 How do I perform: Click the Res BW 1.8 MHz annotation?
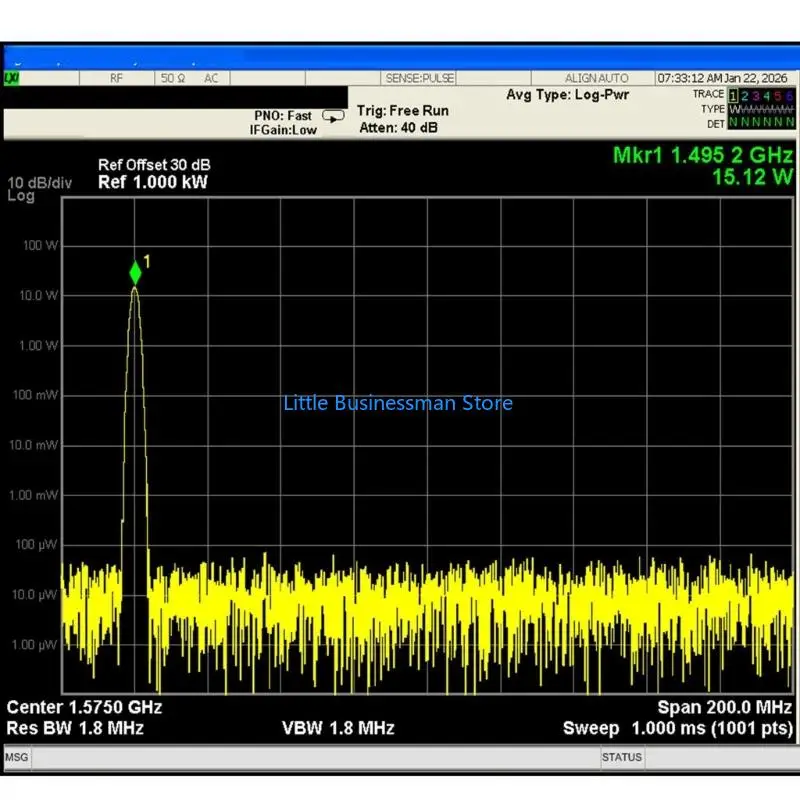click(75, 728)
